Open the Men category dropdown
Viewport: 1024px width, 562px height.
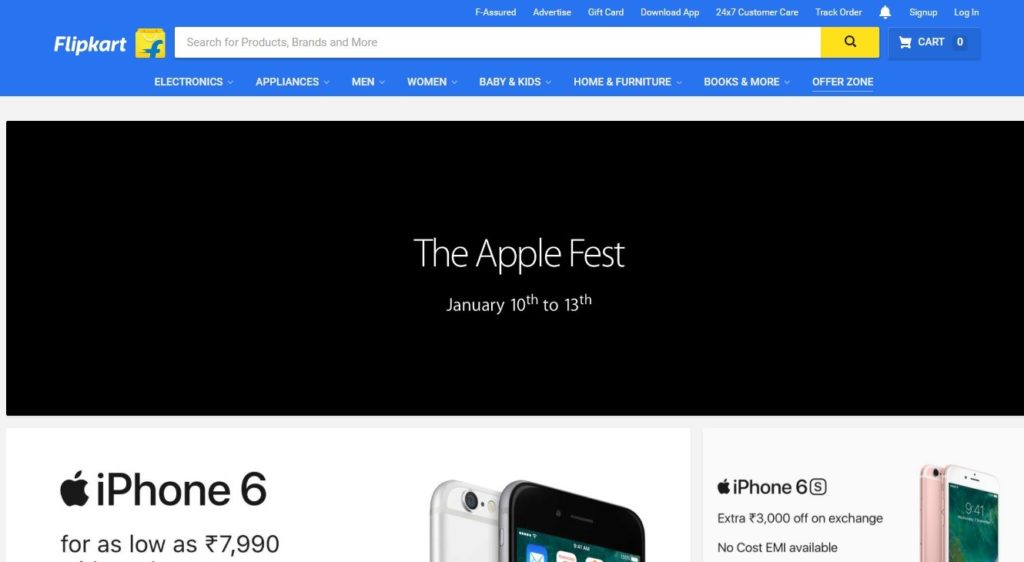[368, 82]
